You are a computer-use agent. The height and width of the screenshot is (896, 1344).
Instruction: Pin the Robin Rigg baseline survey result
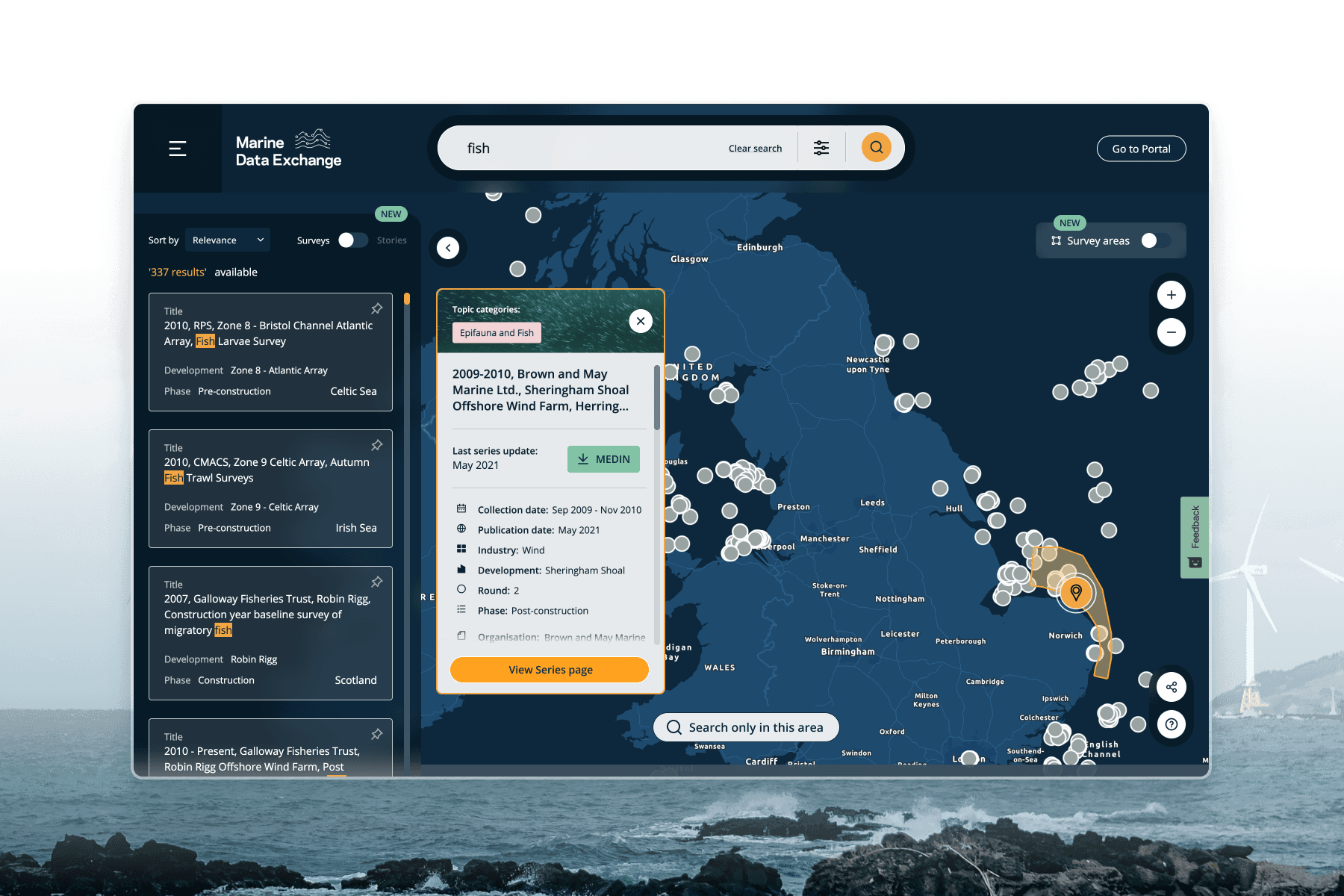[377, 582]
